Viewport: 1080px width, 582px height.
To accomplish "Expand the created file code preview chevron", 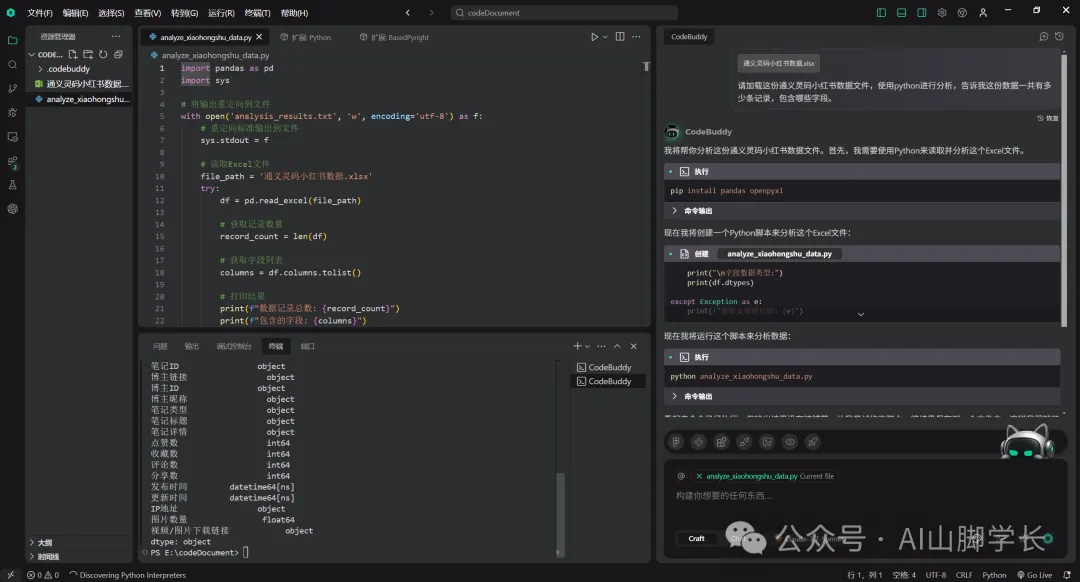I will point(860,314).
